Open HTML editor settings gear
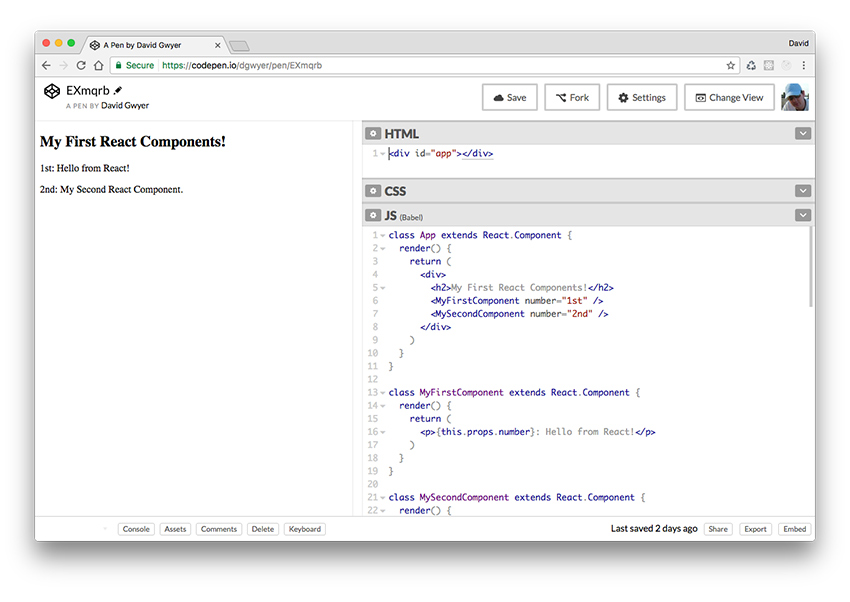The height and width of the screenshot is (602, 850). point(373,133)
